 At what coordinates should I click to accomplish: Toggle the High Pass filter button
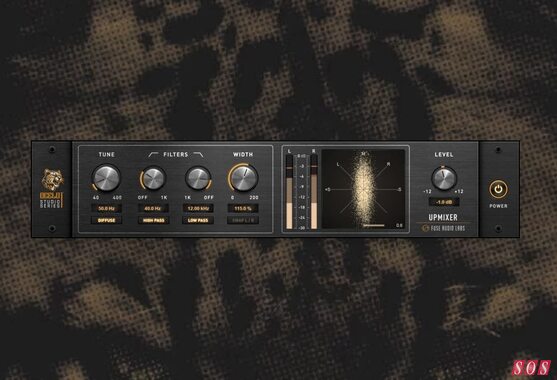(153, 220)
